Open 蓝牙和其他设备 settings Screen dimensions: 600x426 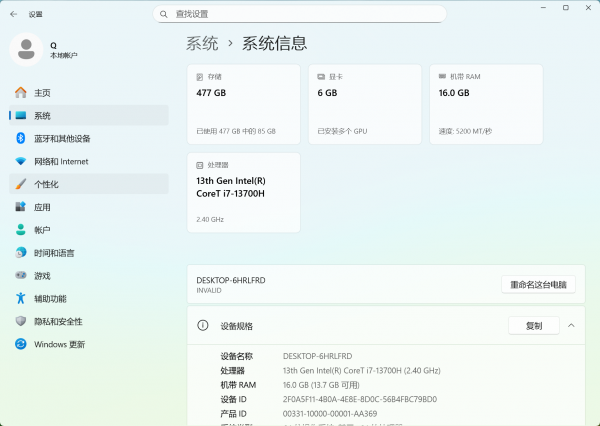89,138
